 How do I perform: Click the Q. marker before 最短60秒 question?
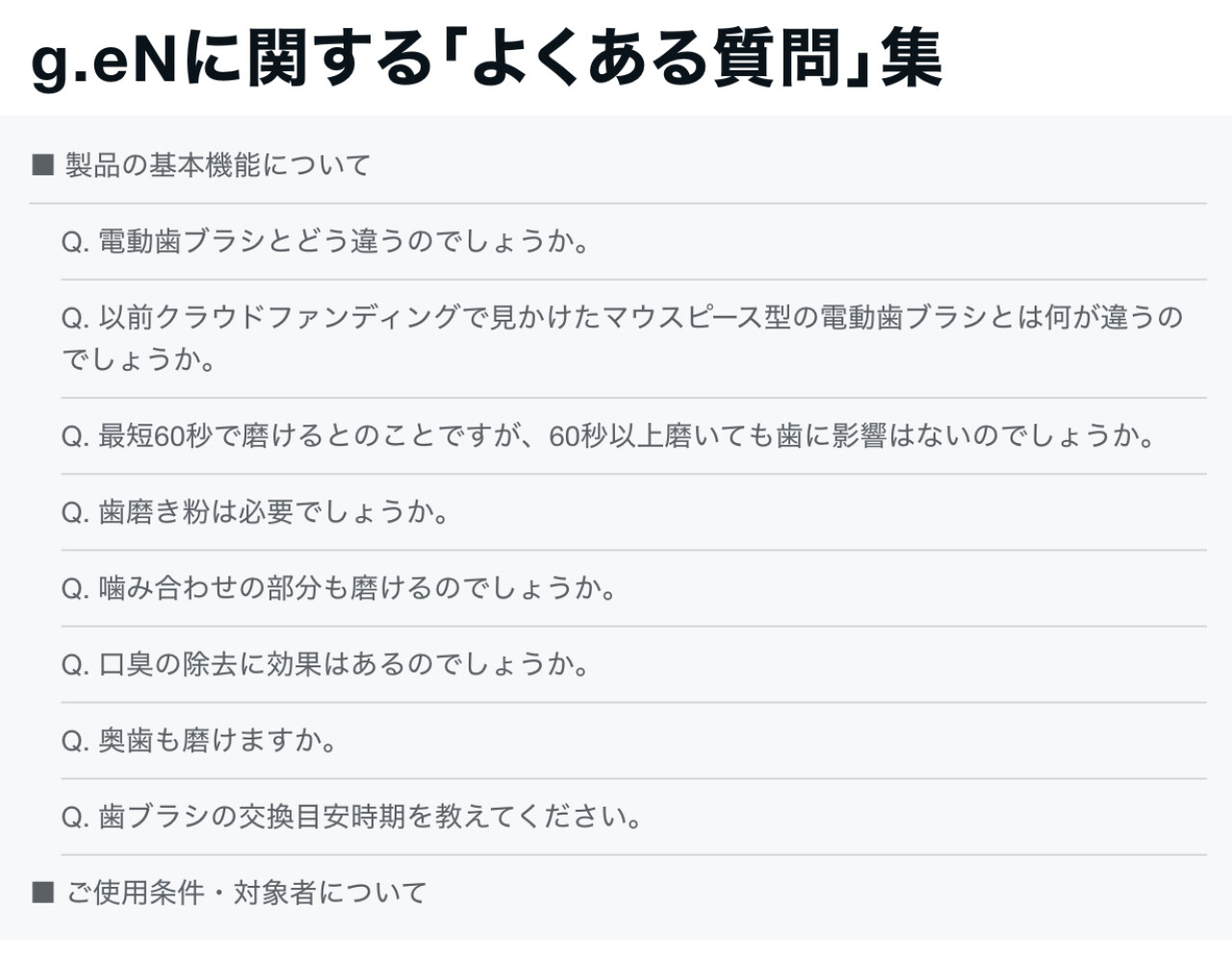(75, 437)
